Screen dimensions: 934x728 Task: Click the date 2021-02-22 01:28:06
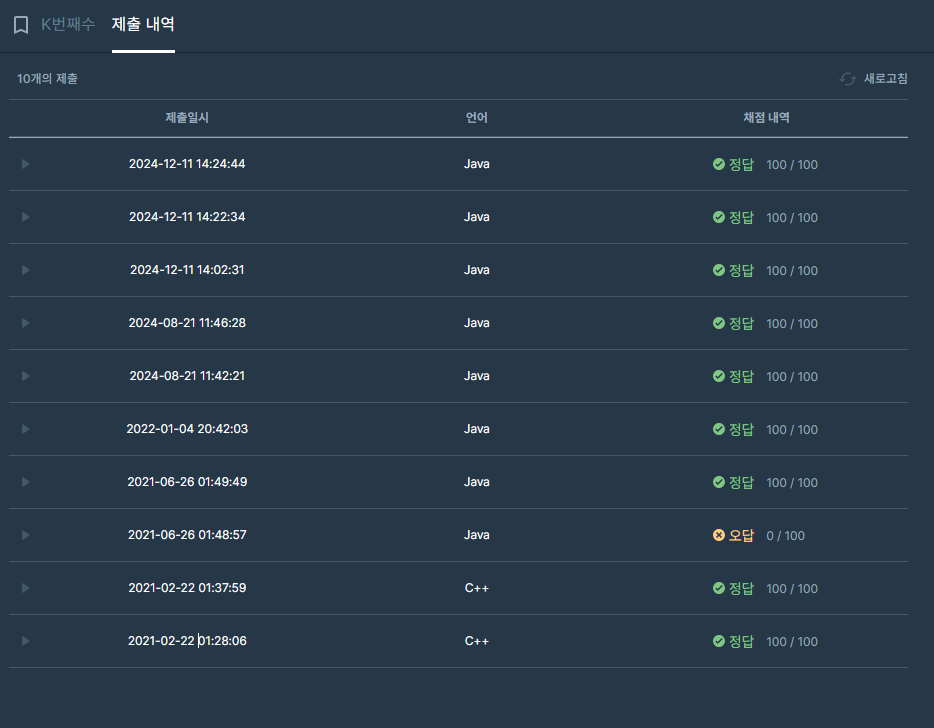187,641
